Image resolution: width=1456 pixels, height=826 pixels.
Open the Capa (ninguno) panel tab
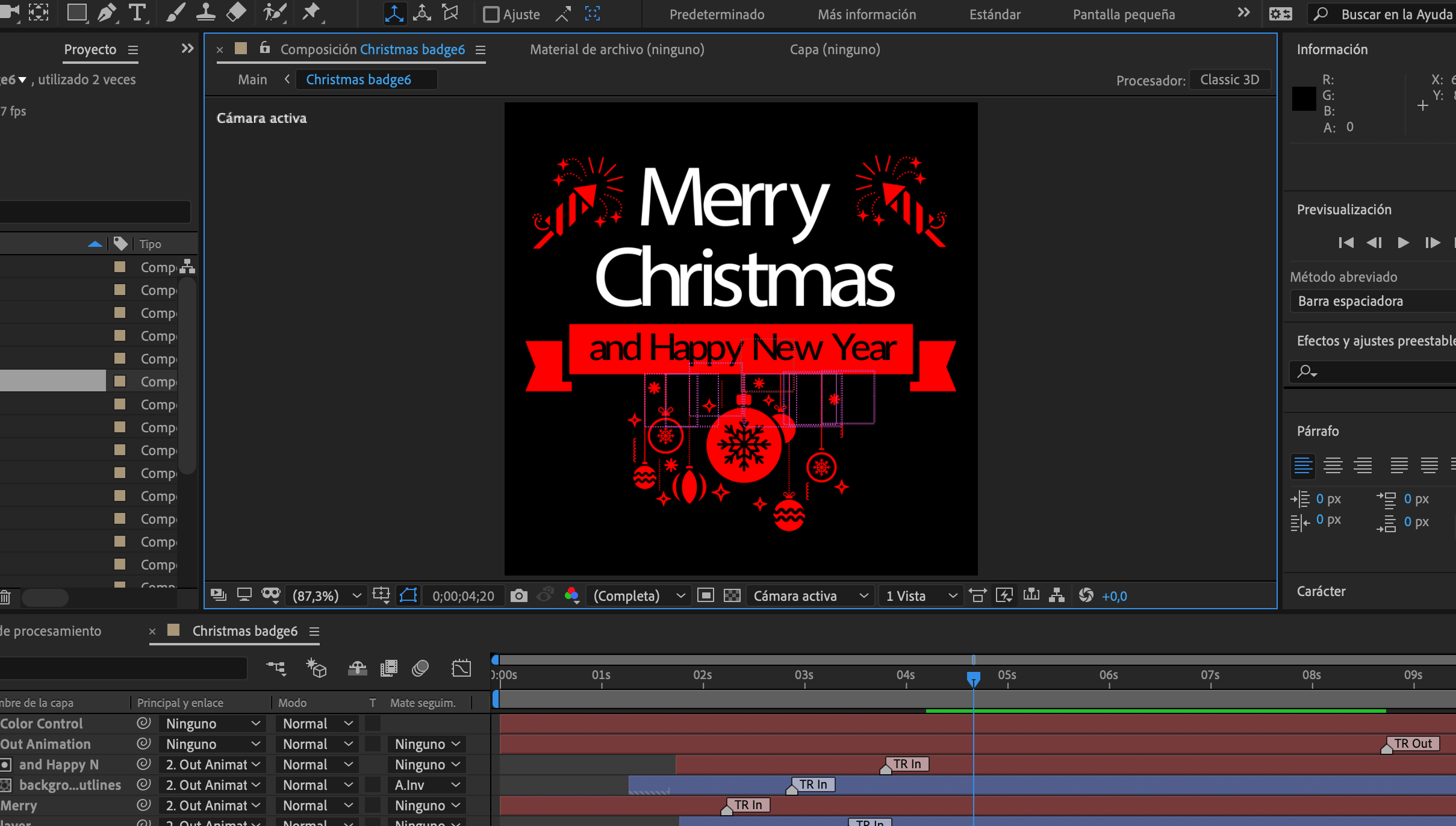pos(835,49)
